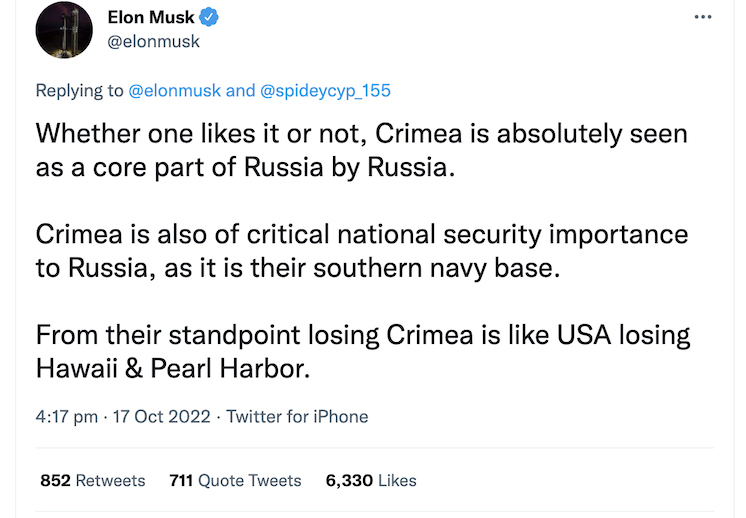Click the Elon Musk display name

pyautogui.click(x=150, y=17)
